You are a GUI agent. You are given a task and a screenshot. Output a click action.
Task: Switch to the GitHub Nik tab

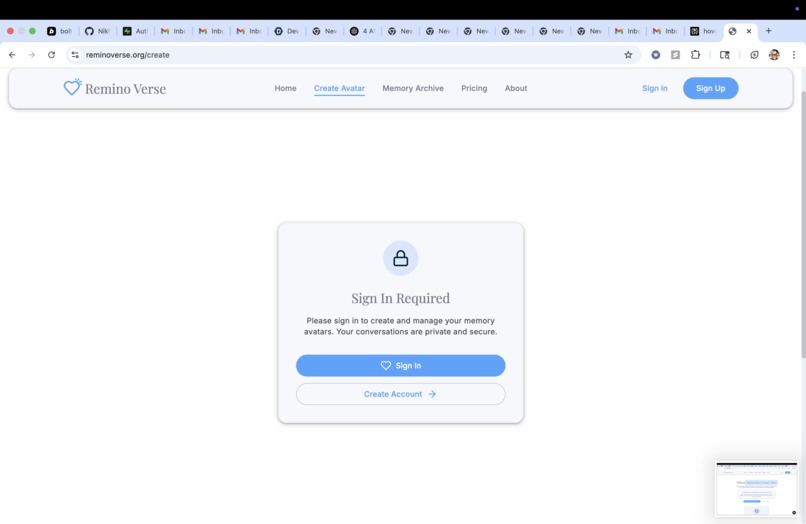coord(97,31)
